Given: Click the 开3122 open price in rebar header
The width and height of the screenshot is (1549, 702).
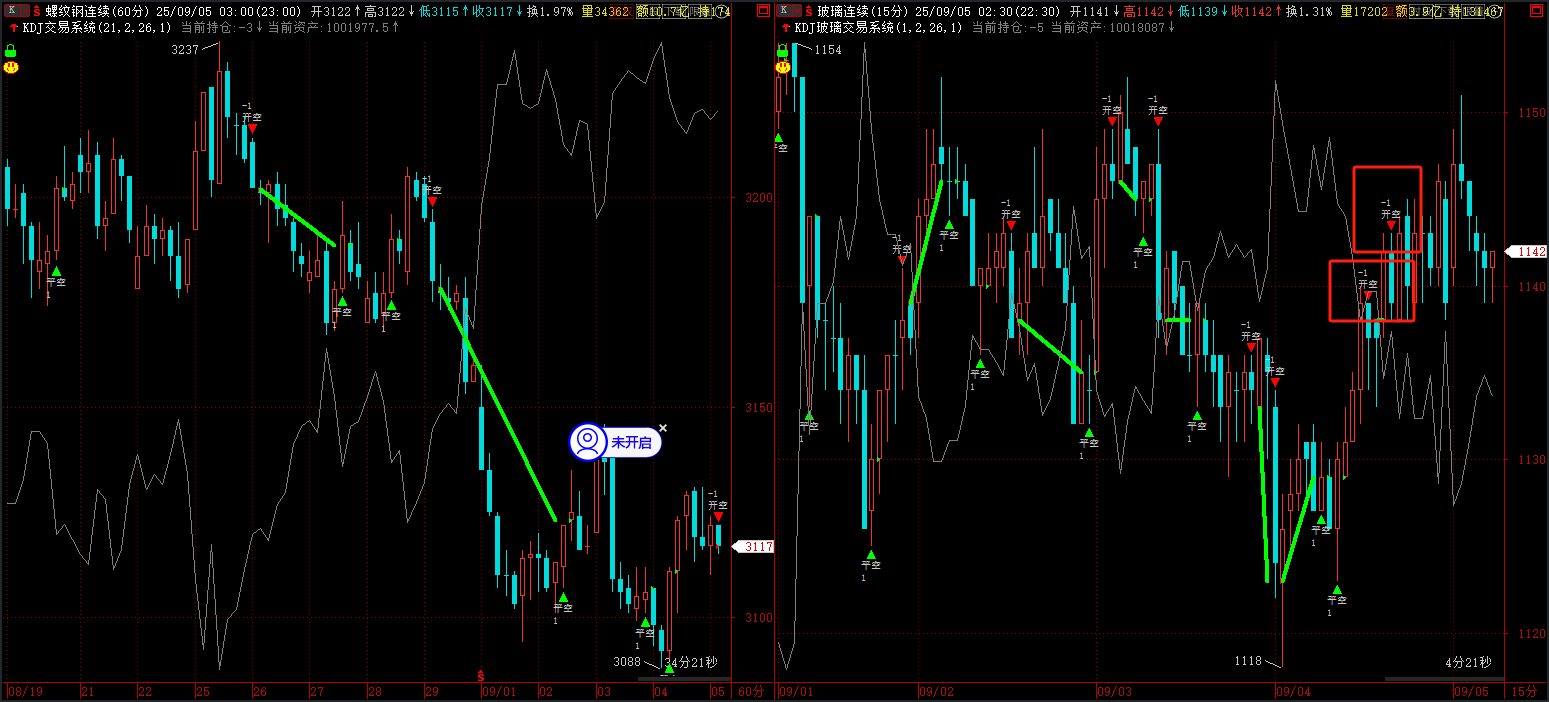Looking at the screenshot, I should (332, 11).
